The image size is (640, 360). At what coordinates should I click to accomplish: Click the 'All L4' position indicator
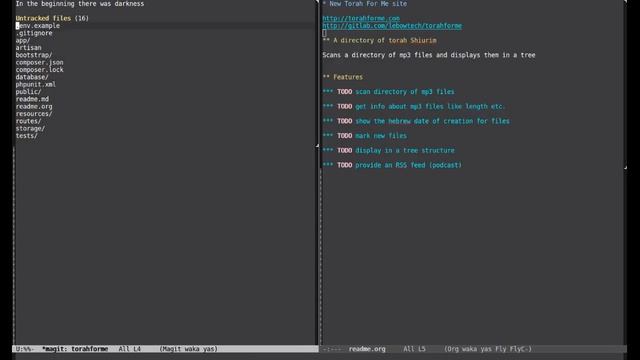click(x=129, y=349)
